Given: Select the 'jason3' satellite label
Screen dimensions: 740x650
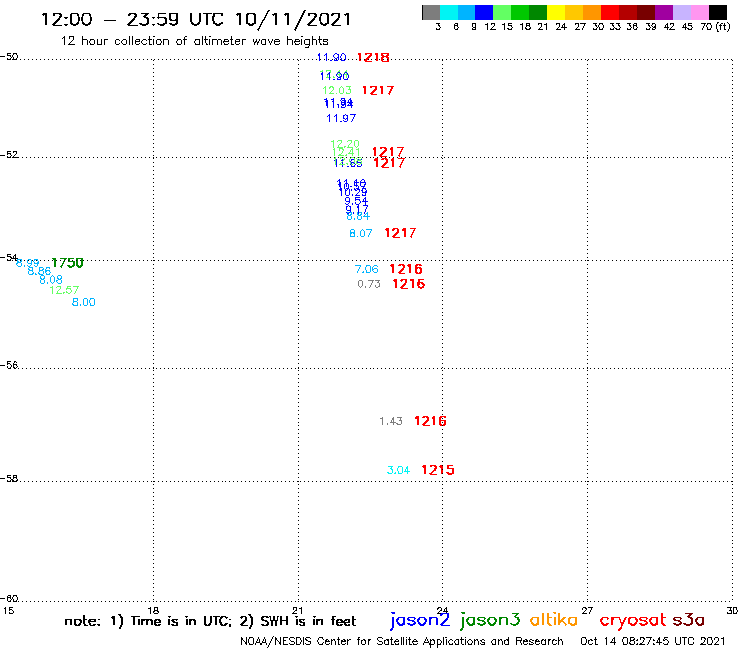Looking at the screenshot, I should tap(490, 620).
